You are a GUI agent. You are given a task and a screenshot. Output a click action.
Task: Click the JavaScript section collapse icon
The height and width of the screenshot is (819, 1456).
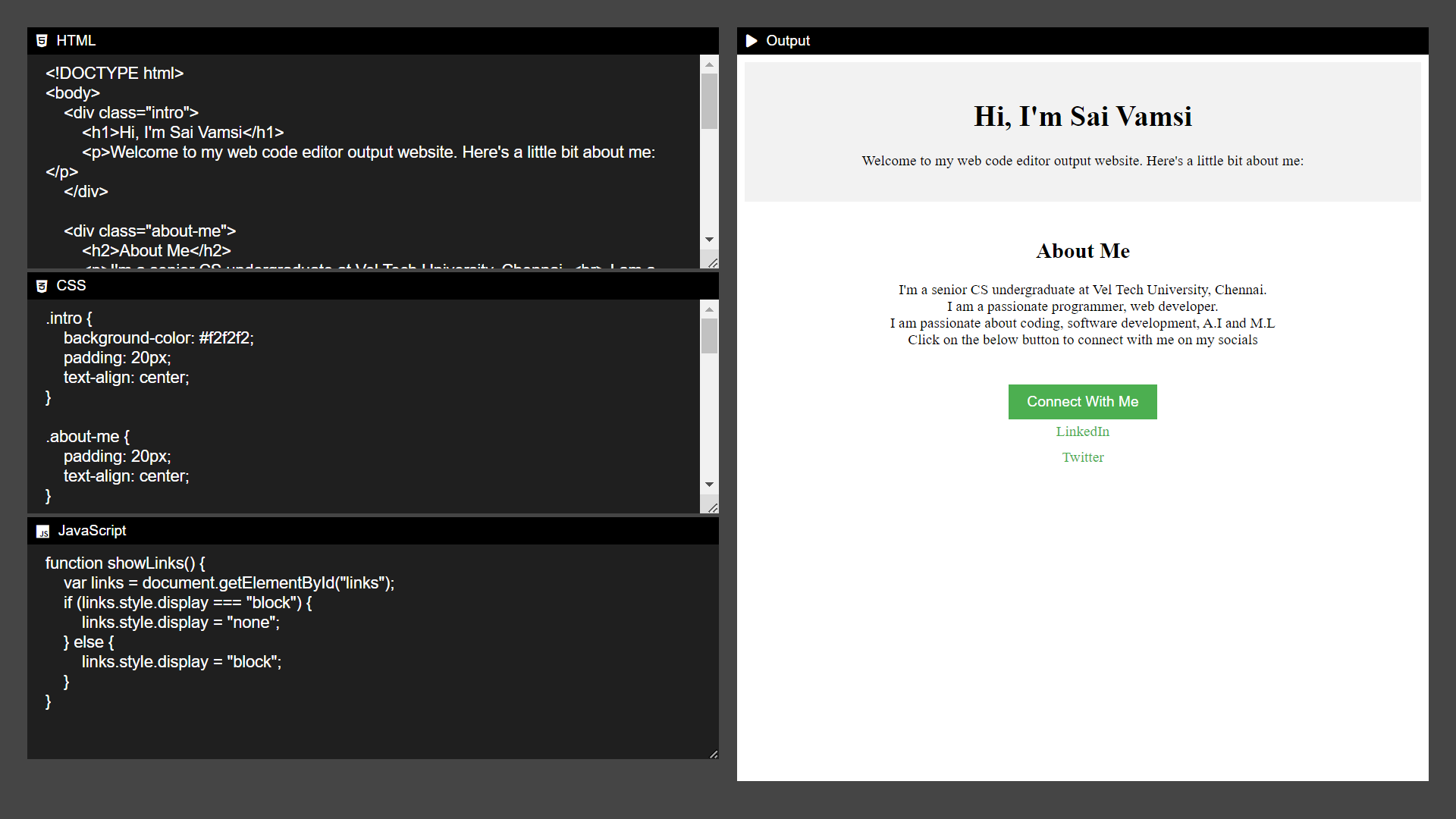point(42,530)
